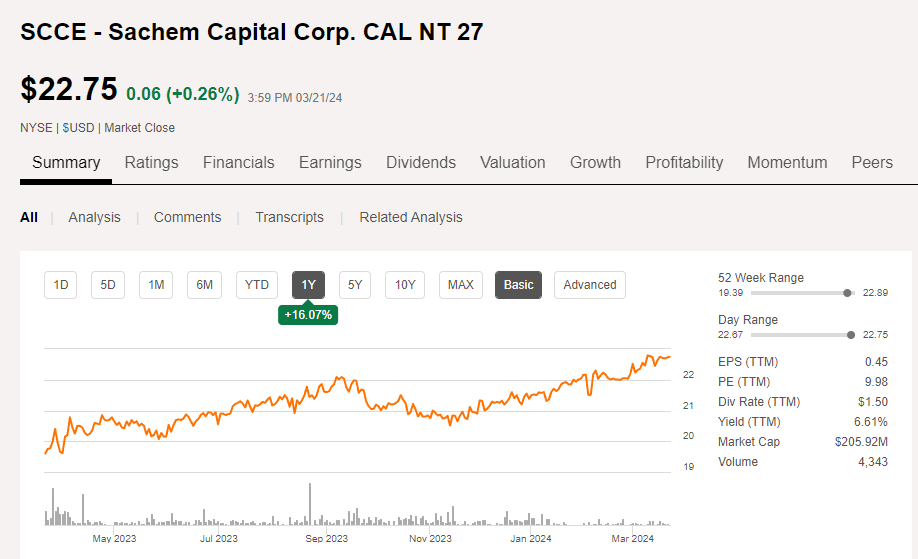
Task: Go to the Dividends tab
Action: tap(421, 162)
